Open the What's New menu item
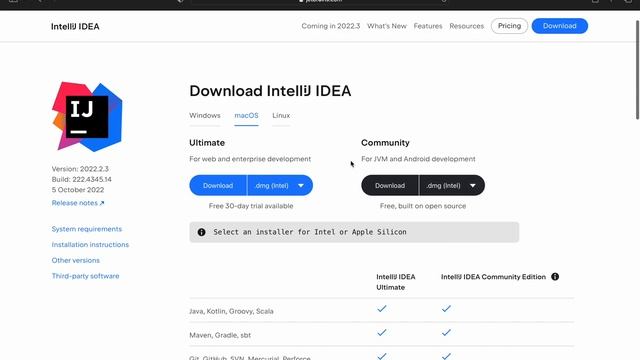Viewport: 640px width, 360px height. 387,26
